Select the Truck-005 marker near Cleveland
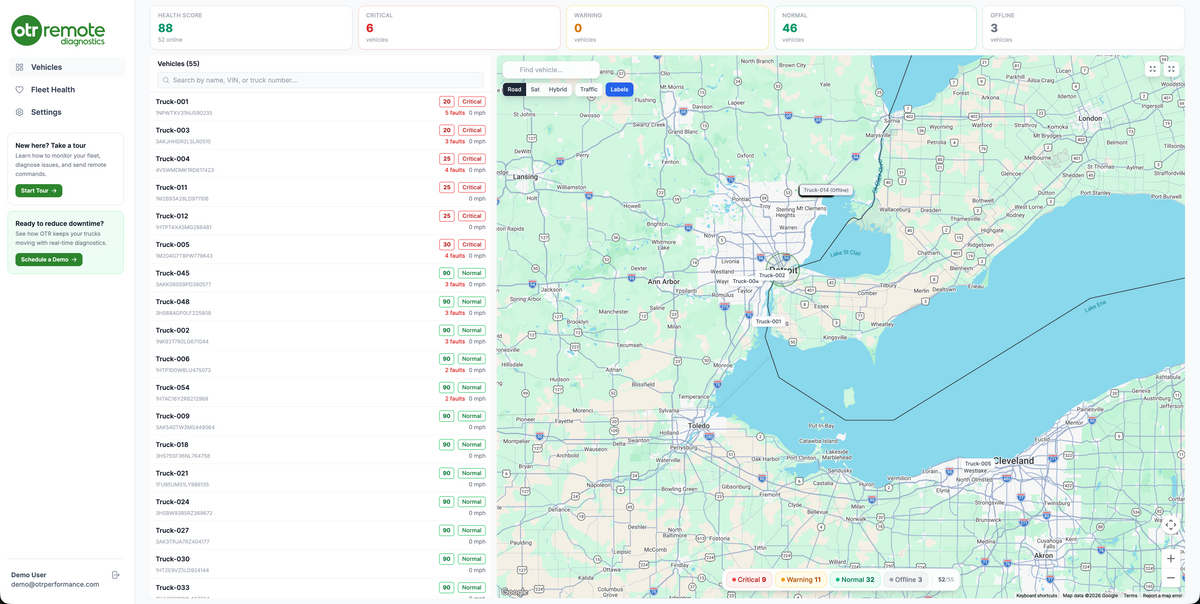The height and width of the screenshot is (604, 1200). [x=978, y=463]
